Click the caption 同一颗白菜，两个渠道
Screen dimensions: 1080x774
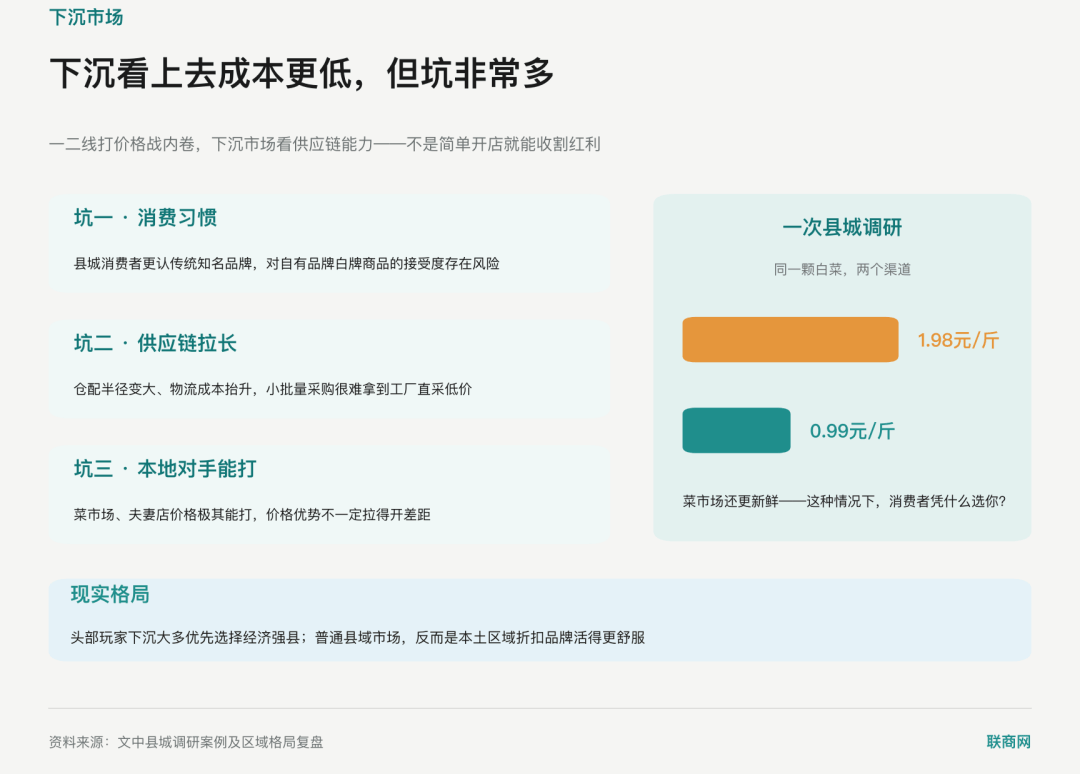tap(842, 269)
